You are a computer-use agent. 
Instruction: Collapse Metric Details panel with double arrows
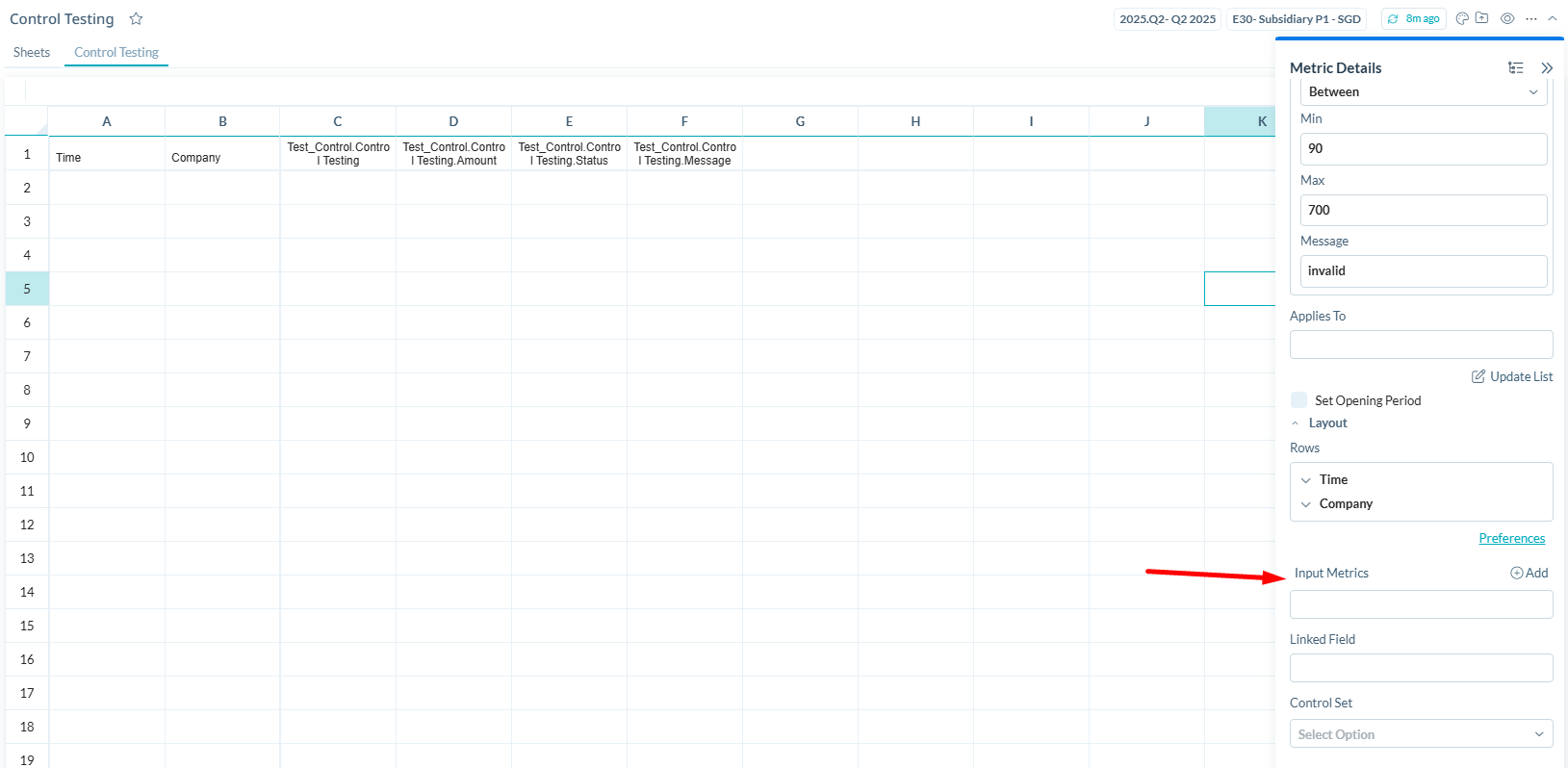(x=1547, y=67)
